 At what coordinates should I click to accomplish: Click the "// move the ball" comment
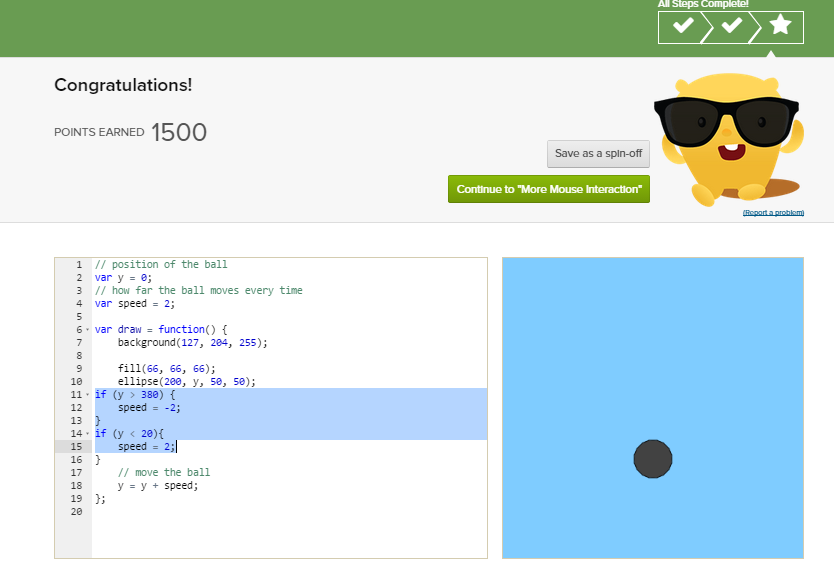[x=164, y=472]
